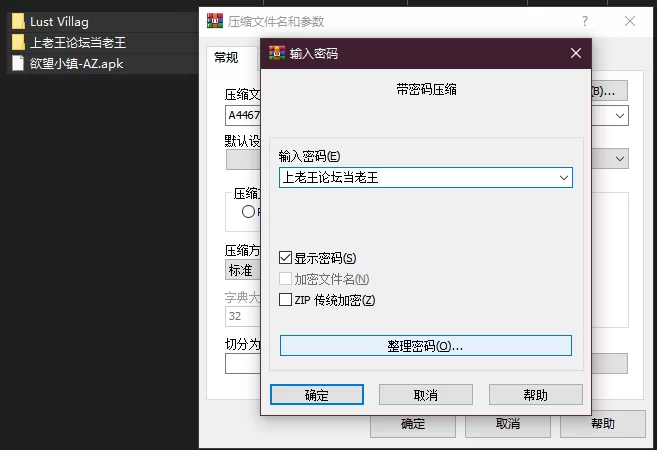Click the WinRAR icon in password dialog title
The height and width of the screenshot is (450, 657).
pos(277,53)
